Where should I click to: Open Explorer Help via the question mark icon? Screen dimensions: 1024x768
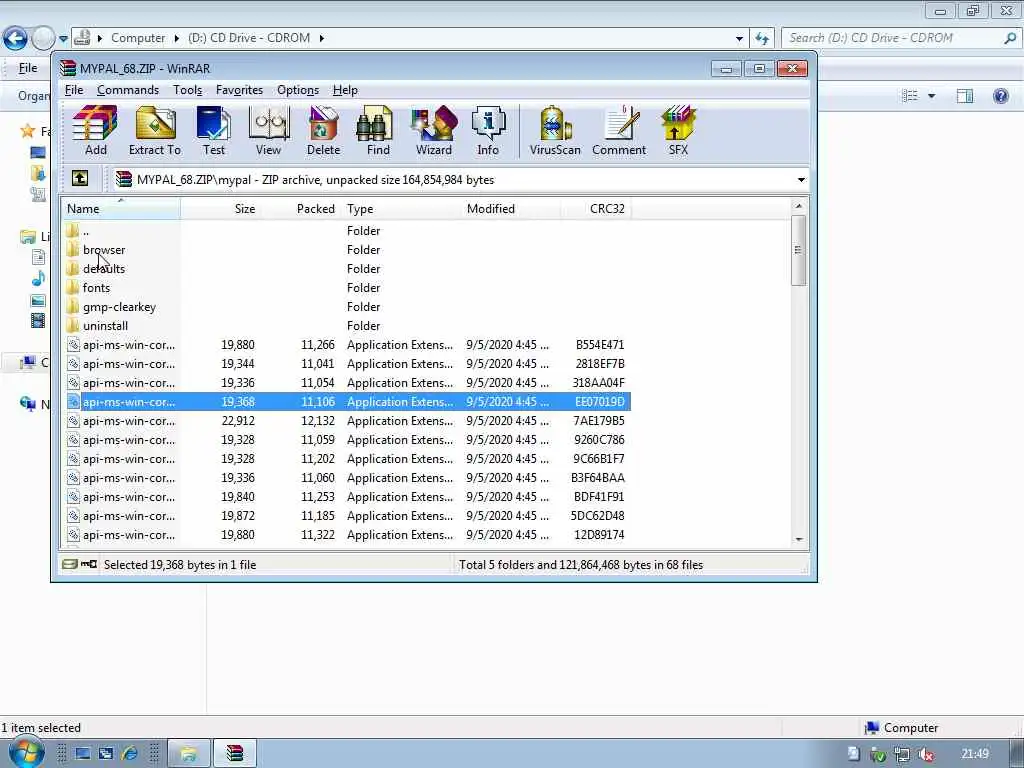coord(1000,96)
